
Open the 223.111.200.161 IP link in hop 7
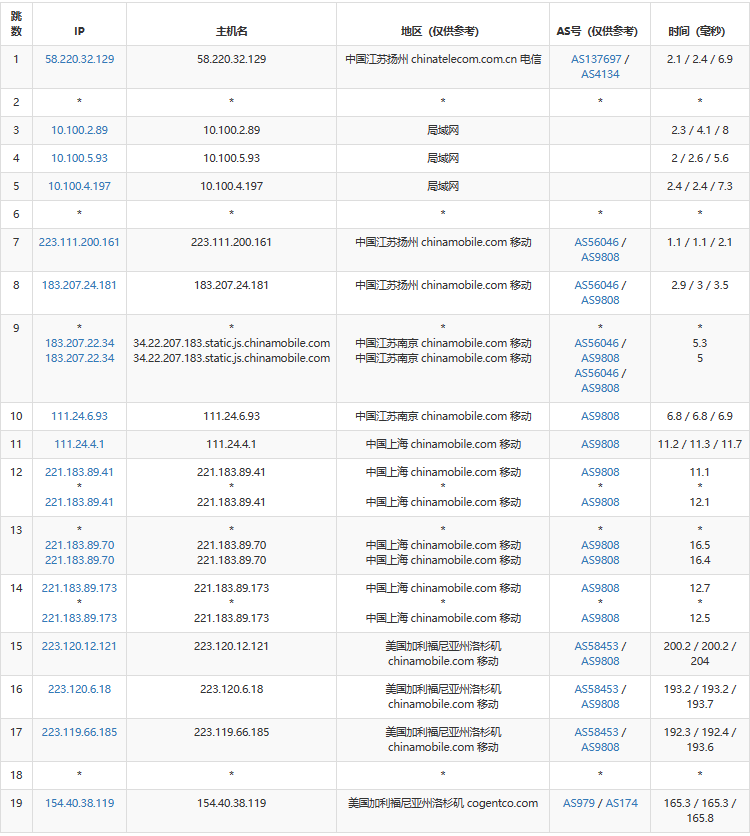tap(79, 242)
